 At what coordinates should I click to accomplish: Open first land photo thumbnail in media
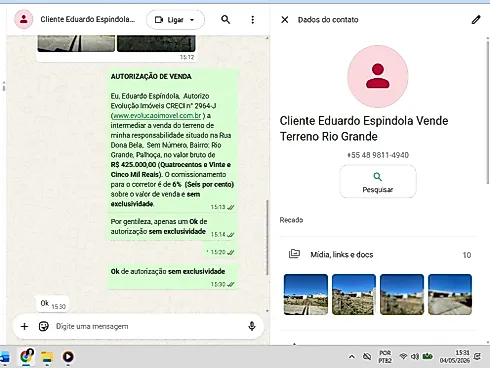(x=306, y=294)
